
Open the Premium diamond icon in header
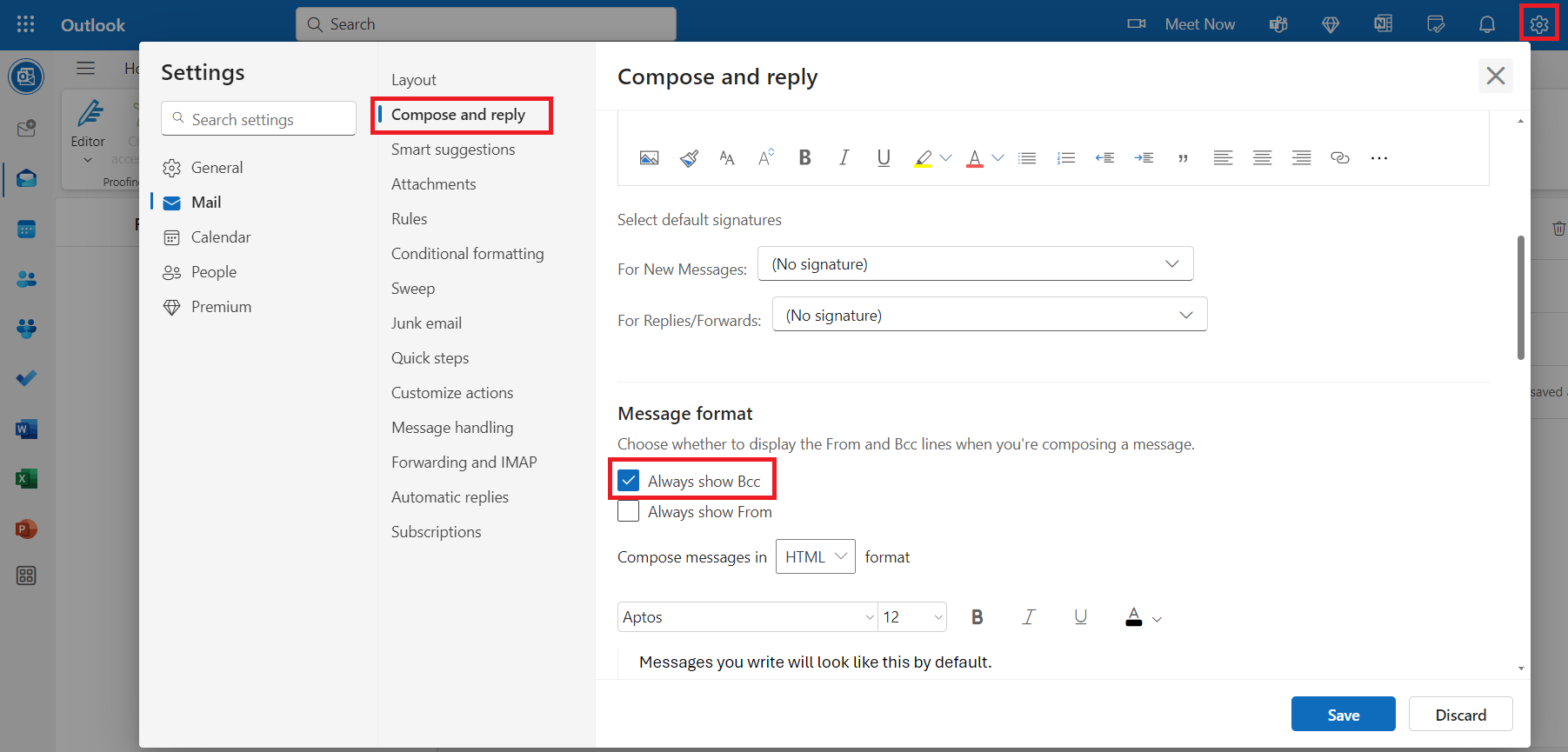[1331, 24]
